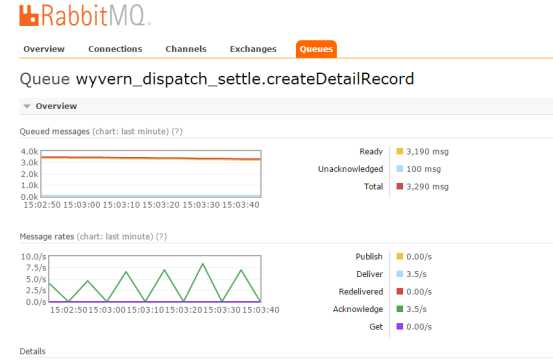Click the Redelivered '0.00/s' value

coord(419,292)
